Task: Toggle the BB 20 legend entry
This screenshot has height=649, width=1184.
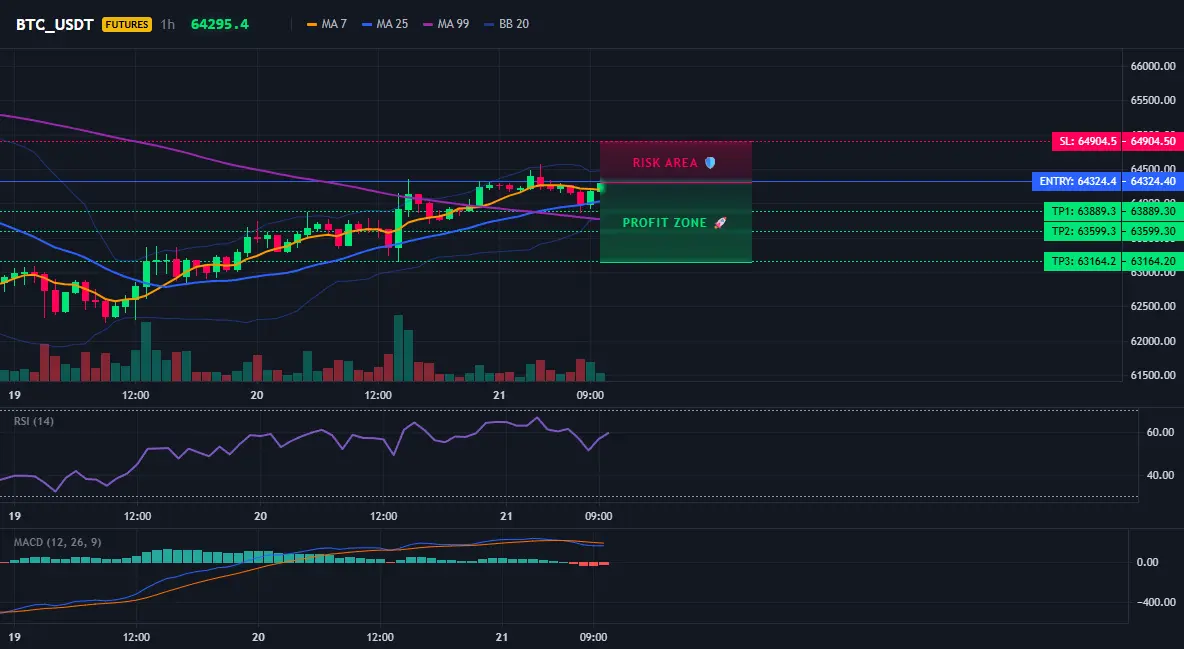Action: [507, 24]
